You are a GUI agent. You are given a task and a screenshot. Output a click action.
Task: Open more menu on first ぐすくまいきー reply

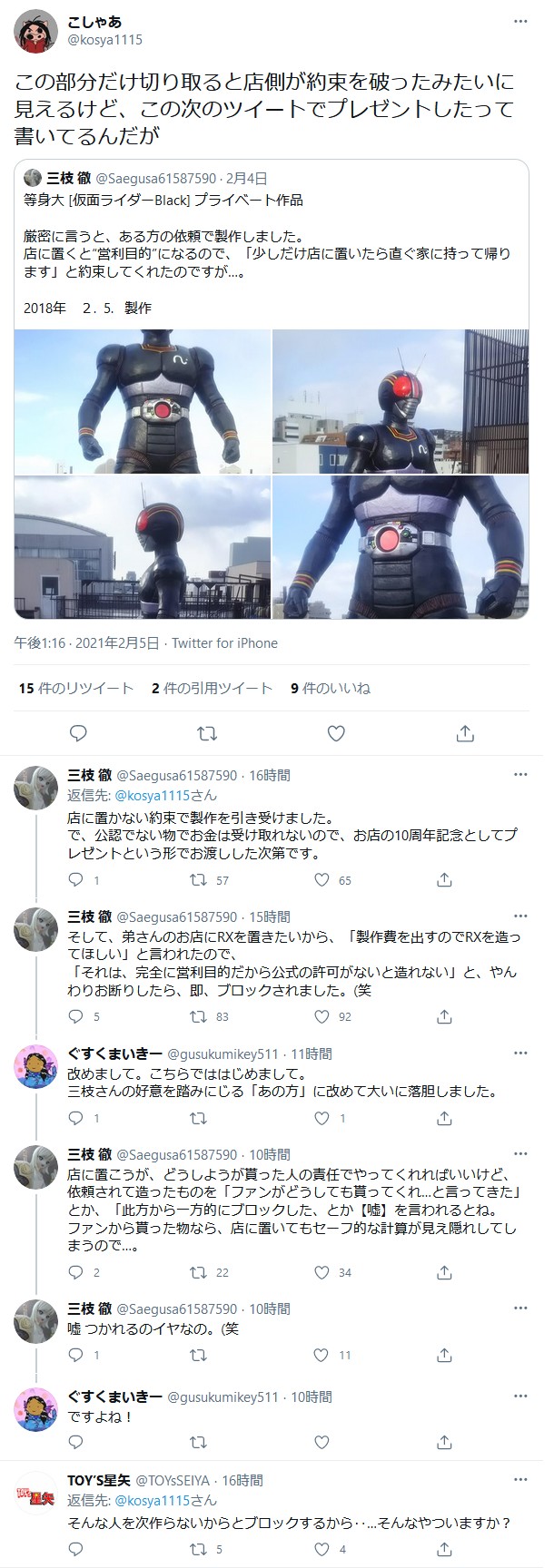(520, 1053)
